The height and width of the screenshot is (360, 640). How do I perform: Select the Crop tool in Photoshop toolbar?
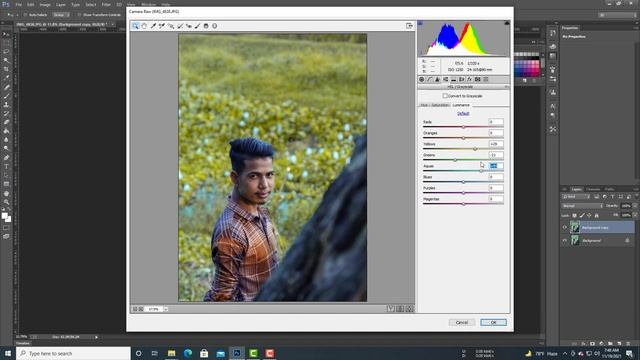coord(6,69)
